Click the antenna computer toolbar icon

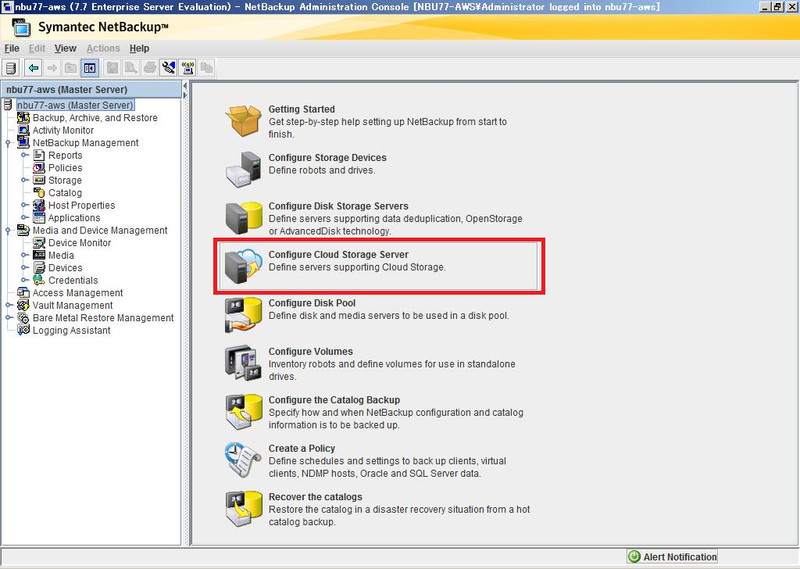188,68
